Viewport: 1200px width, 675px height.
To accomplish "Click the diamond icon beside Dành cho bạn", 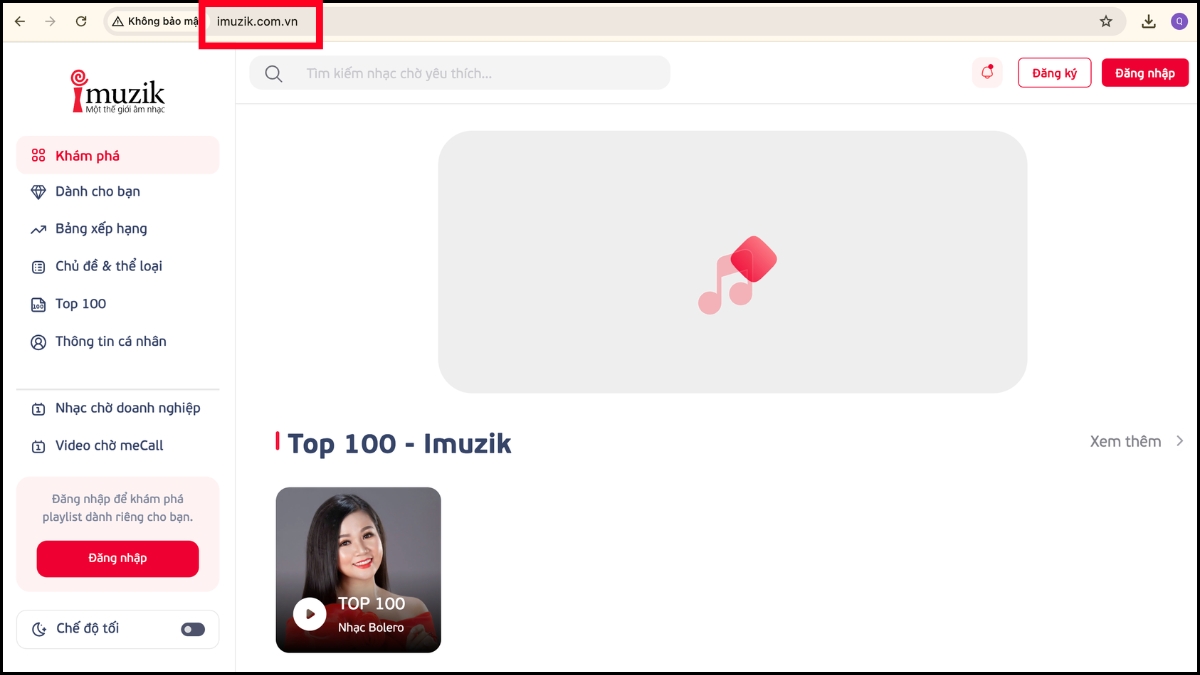I will click(x=38, y=191).
